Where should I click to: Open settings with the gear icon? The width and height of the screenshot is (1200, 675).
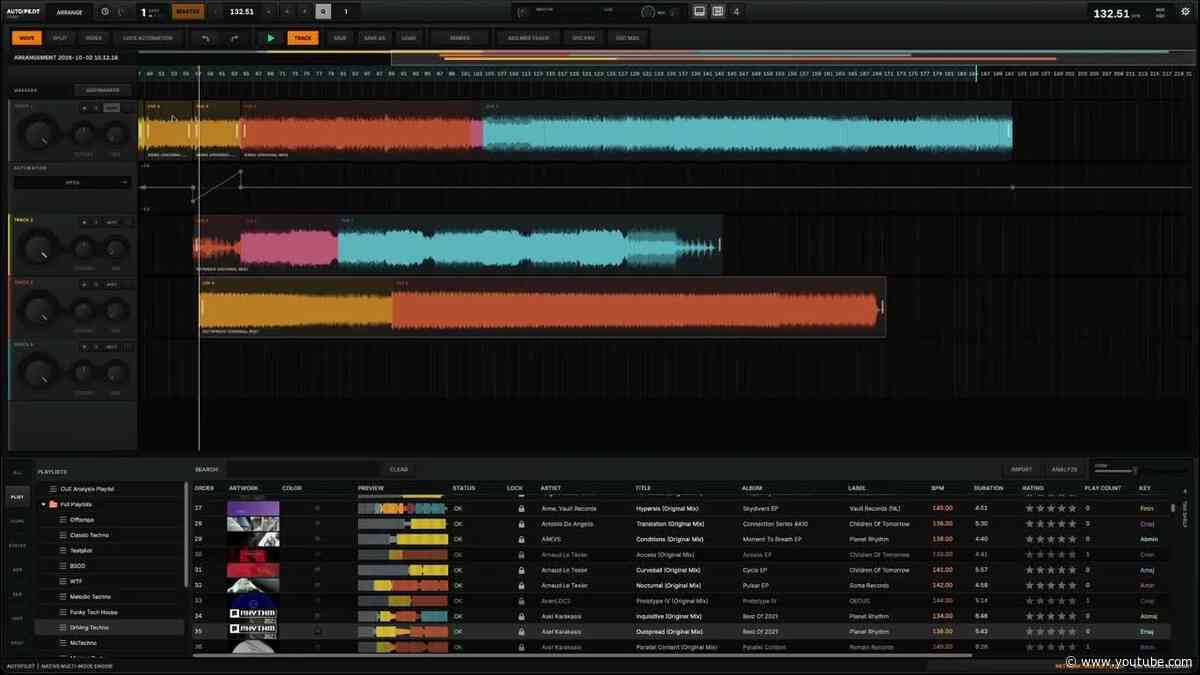[x=1184, y=12]
